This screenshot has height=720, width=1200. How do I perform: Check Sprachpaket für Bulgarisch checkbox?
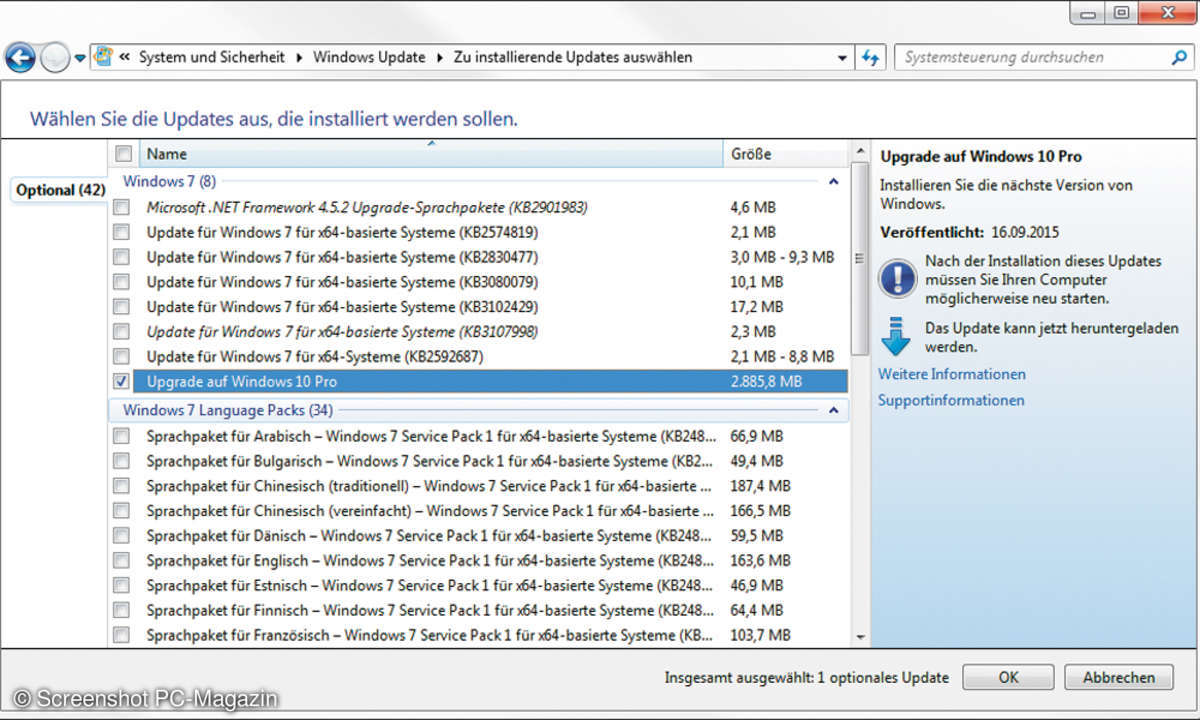tap(121, 461)
